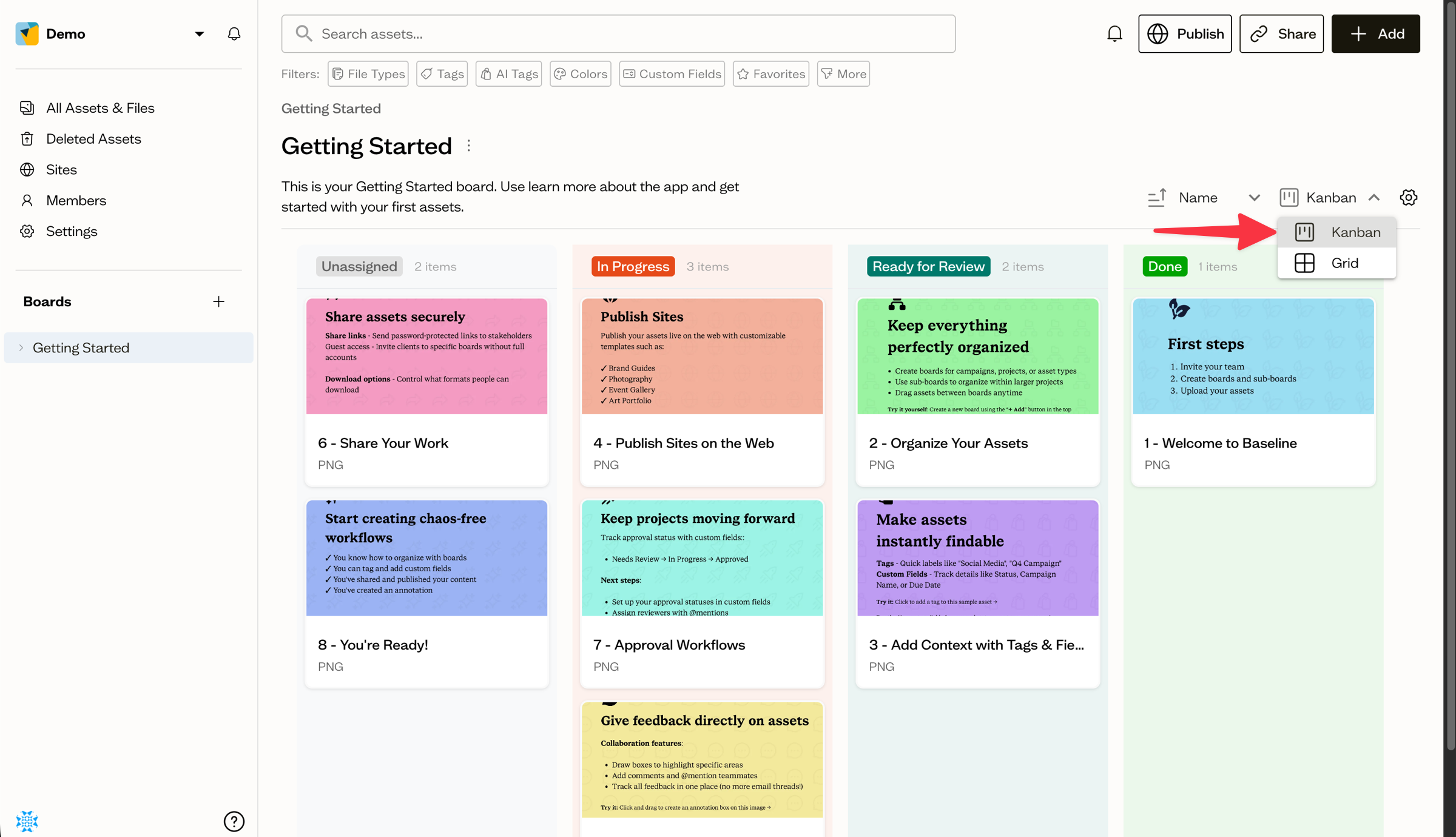Viewport: 1456px width, 837px height.
Task: Open the workspace switcher dropdown arrow
Action: [x=199, y=34]
